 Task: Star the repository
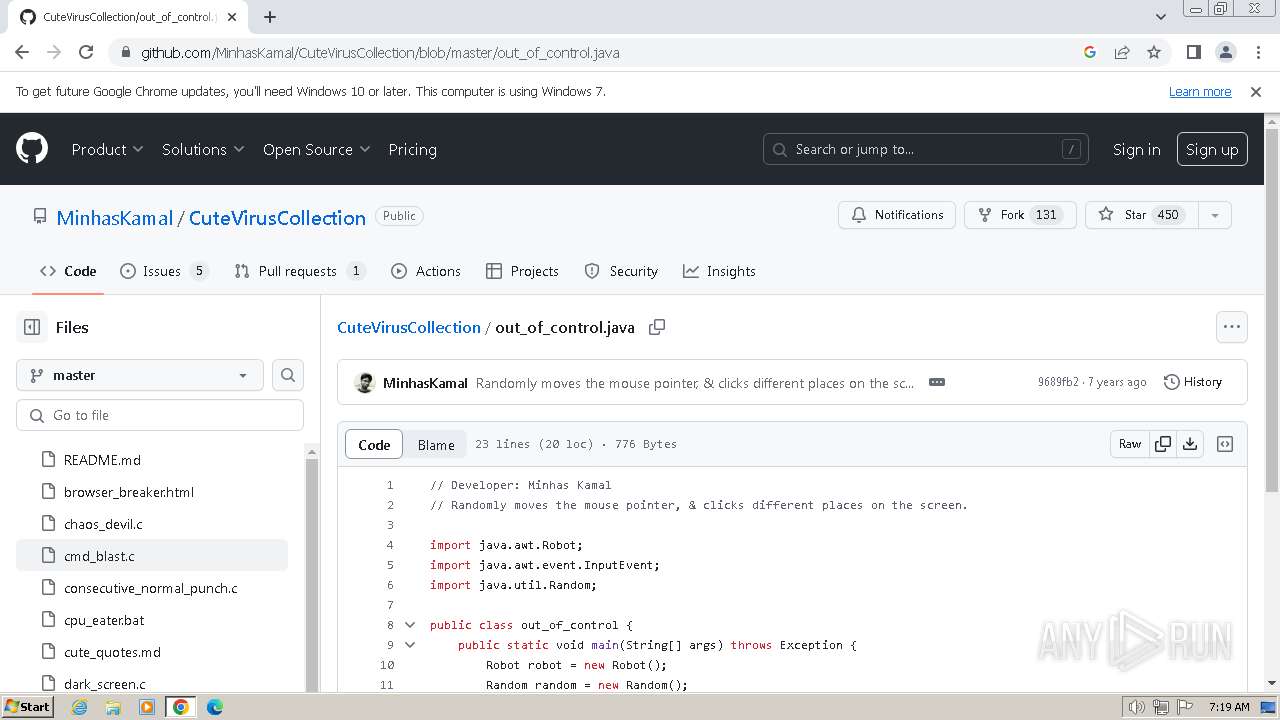click(1141, 215)
